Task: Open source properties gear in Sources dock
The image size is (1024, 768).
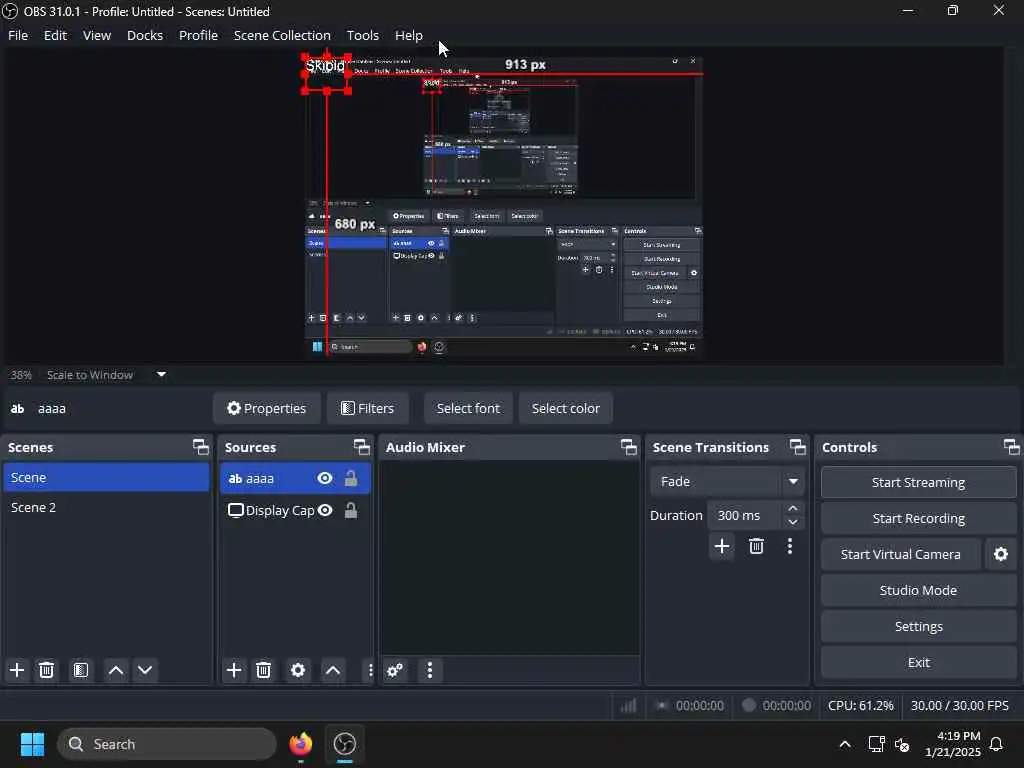Action: point(298,670)
